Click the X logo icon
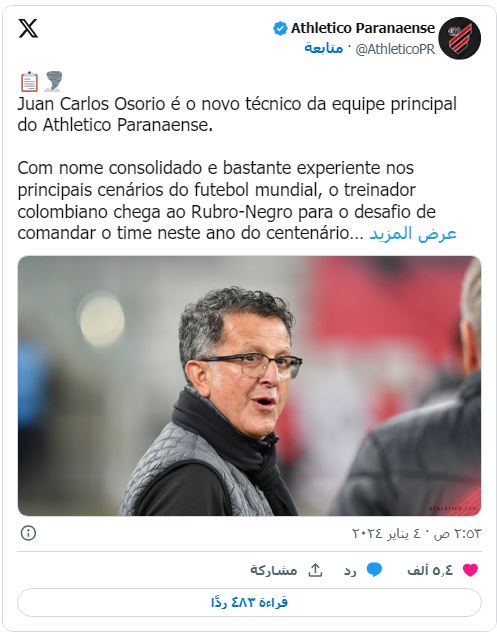Screen dimensions: 497x637 coord(28,28)
